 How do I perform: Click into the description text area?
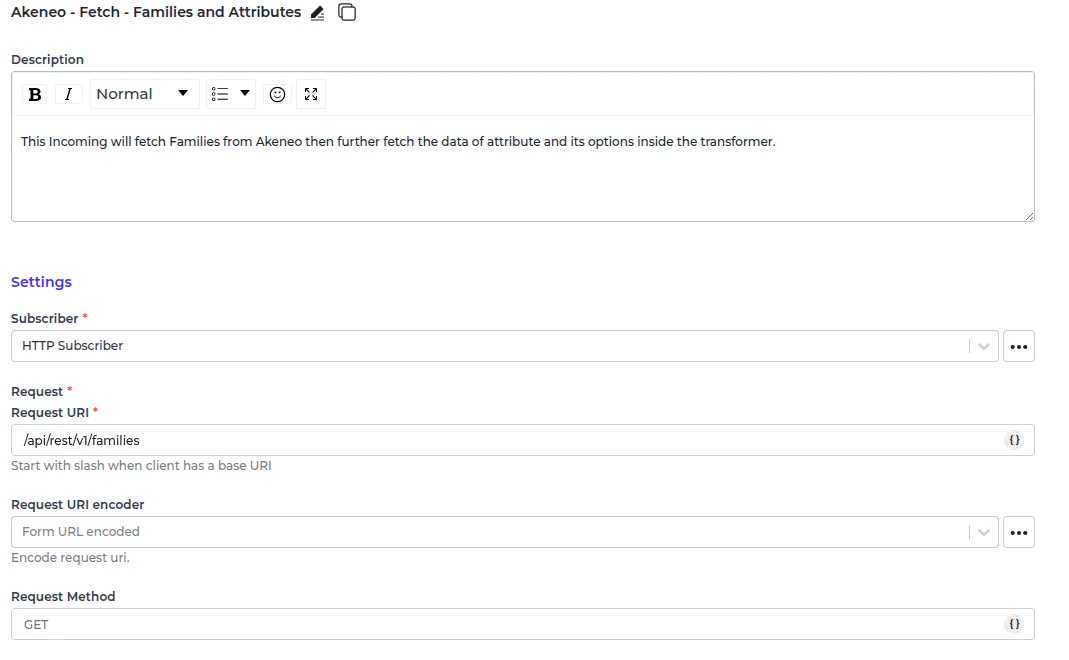click(x=522, y=168)
